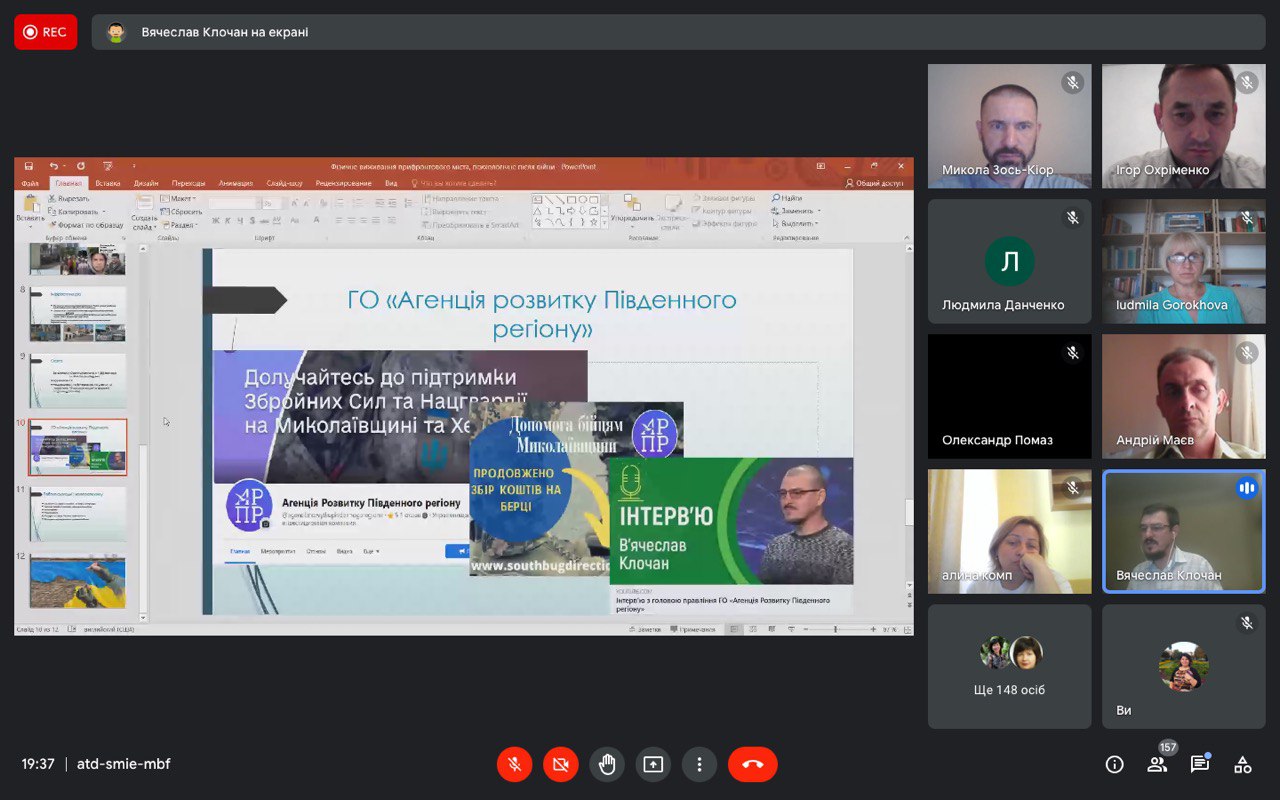Select Олександр Помаз tile
This screenshot has height=800, width=1280.
click(1010, 397)
